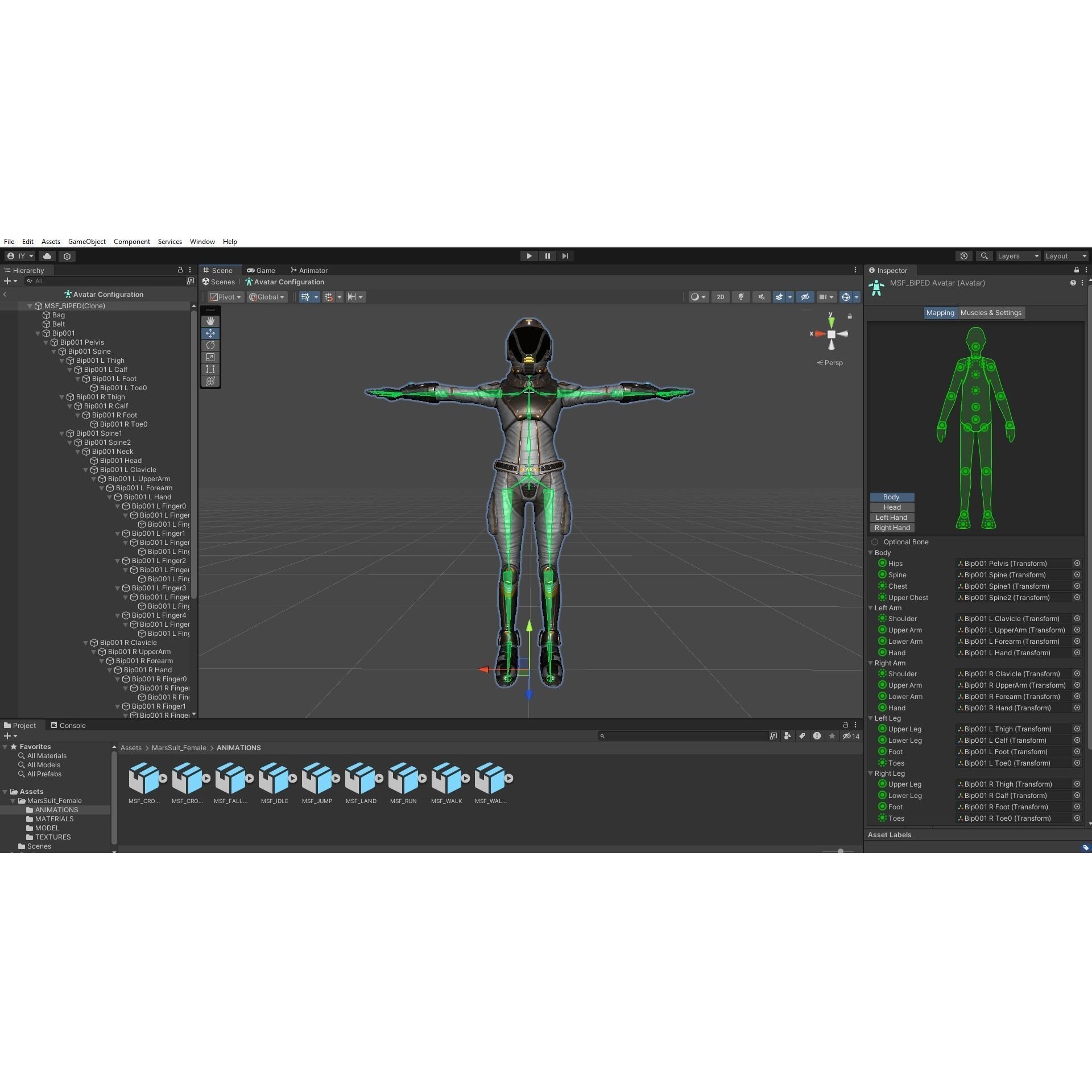Switch to the Animator tab
This screenshot has height=1092, width=1092.
point(309,270)
